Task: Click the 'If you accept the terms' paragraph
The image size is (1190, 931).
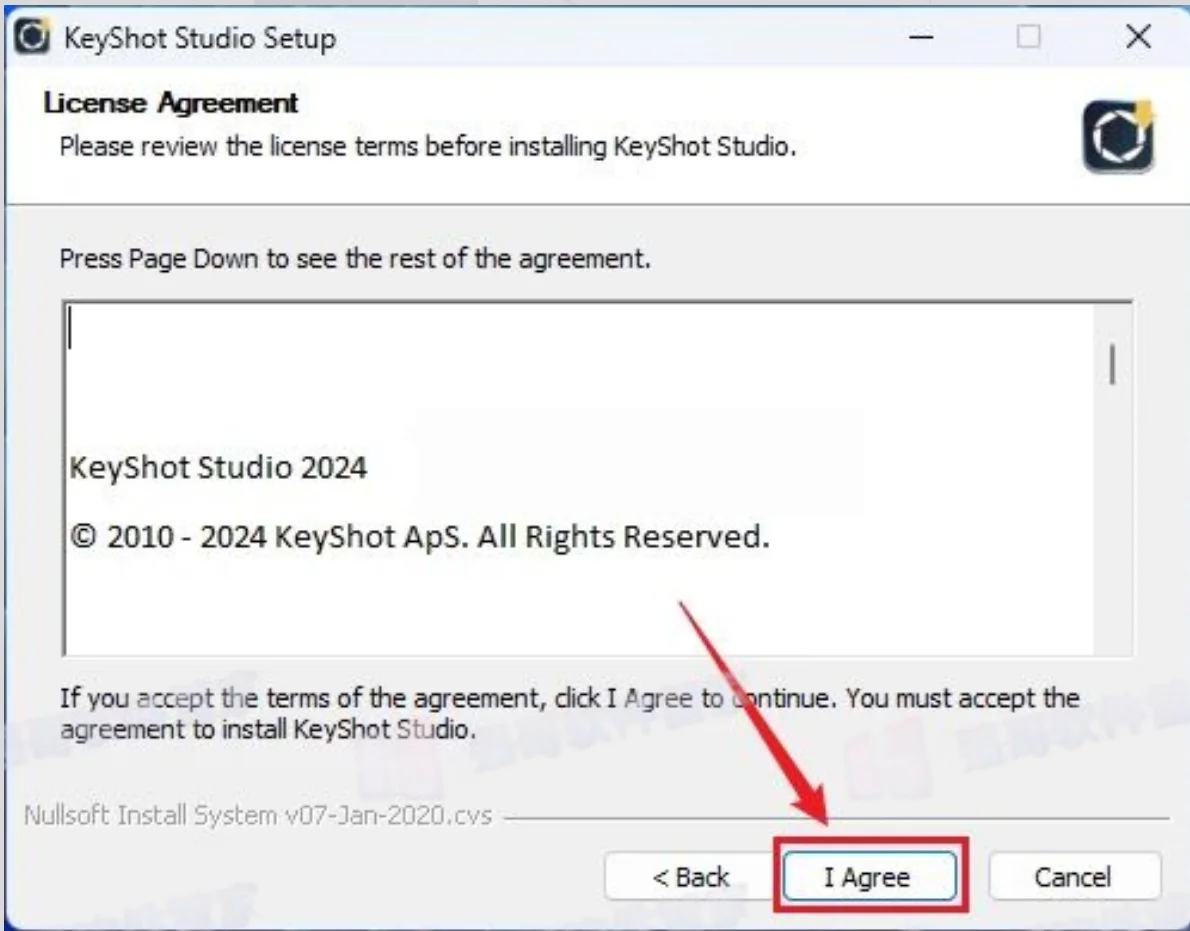Action: [569, 713]
